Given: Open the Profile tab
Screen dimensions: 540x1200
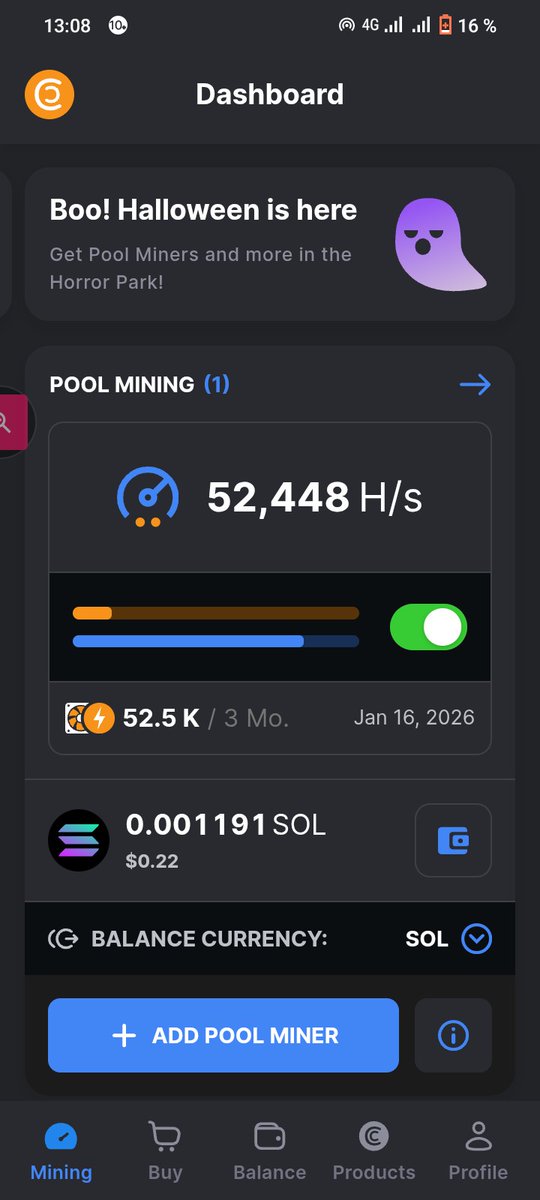Looking at the screenshot, I should tap(478, 1152).
